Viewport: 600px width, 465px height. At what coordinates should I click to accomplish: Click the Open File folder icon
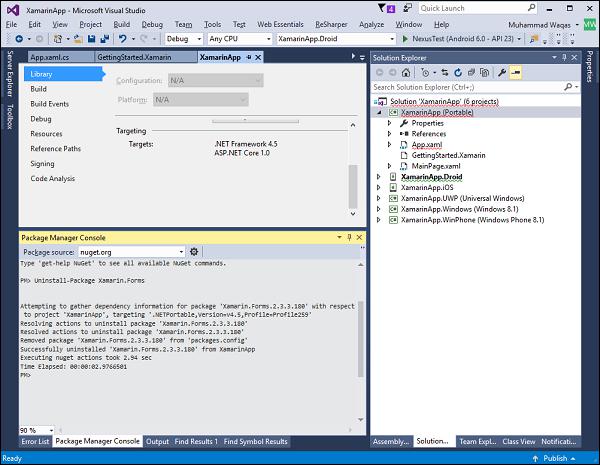click(x=78, y=39)
